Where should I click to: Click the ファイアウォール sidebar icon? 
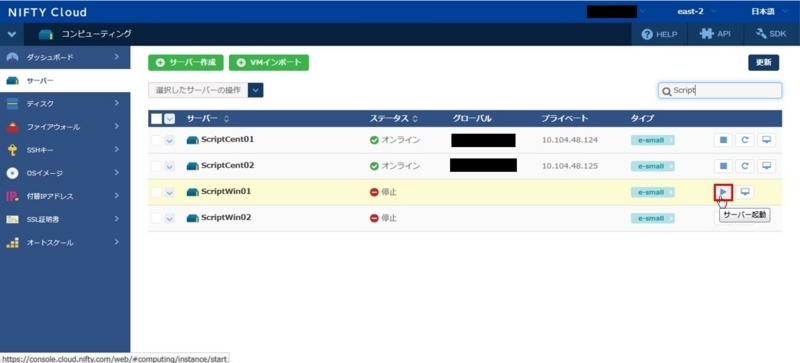pos(13,127)
